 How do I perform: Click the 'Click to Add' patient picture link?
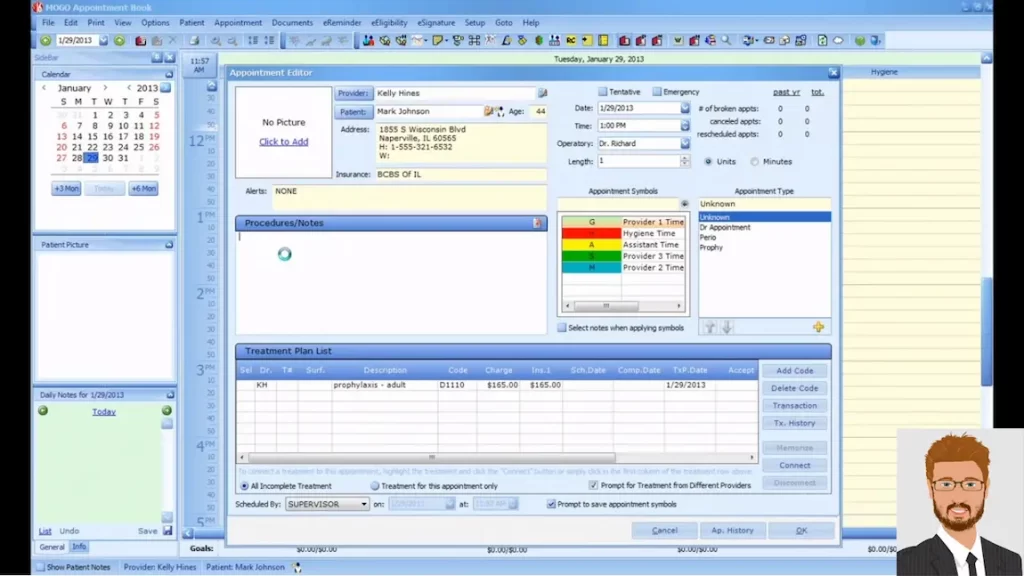[x=284, y=141]
